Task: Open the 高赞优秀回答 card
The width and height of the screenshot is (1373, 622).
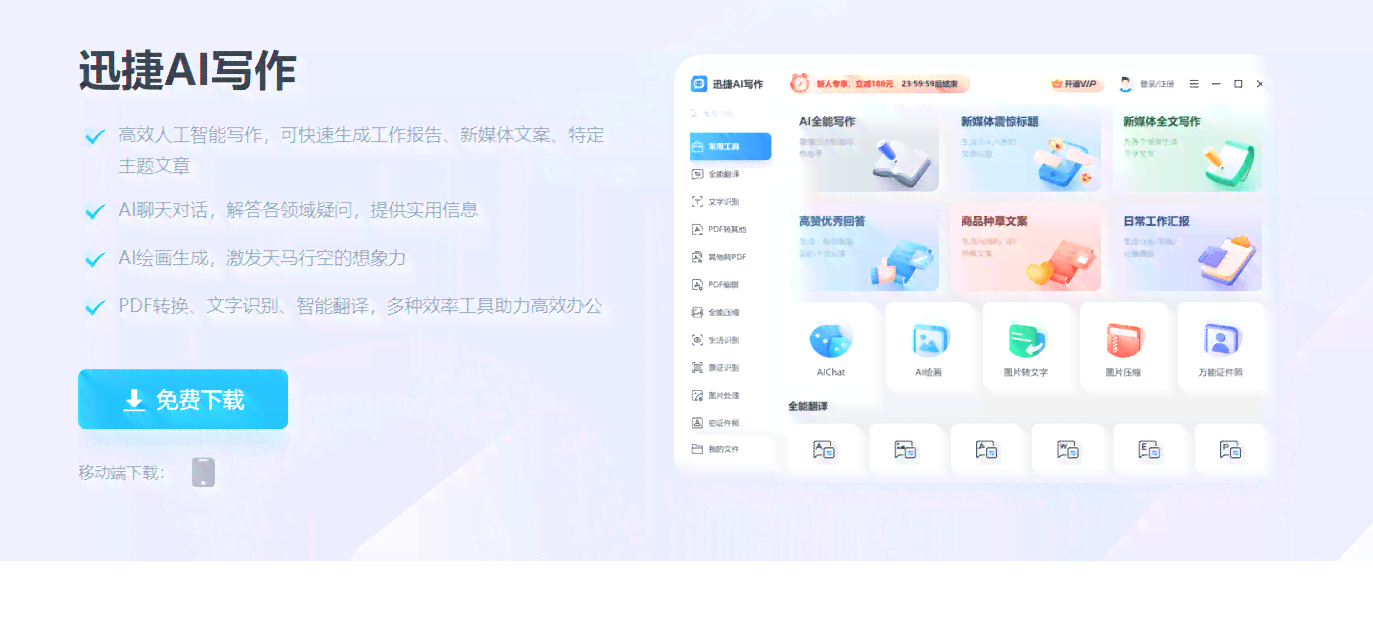Action: coord(865,247)
